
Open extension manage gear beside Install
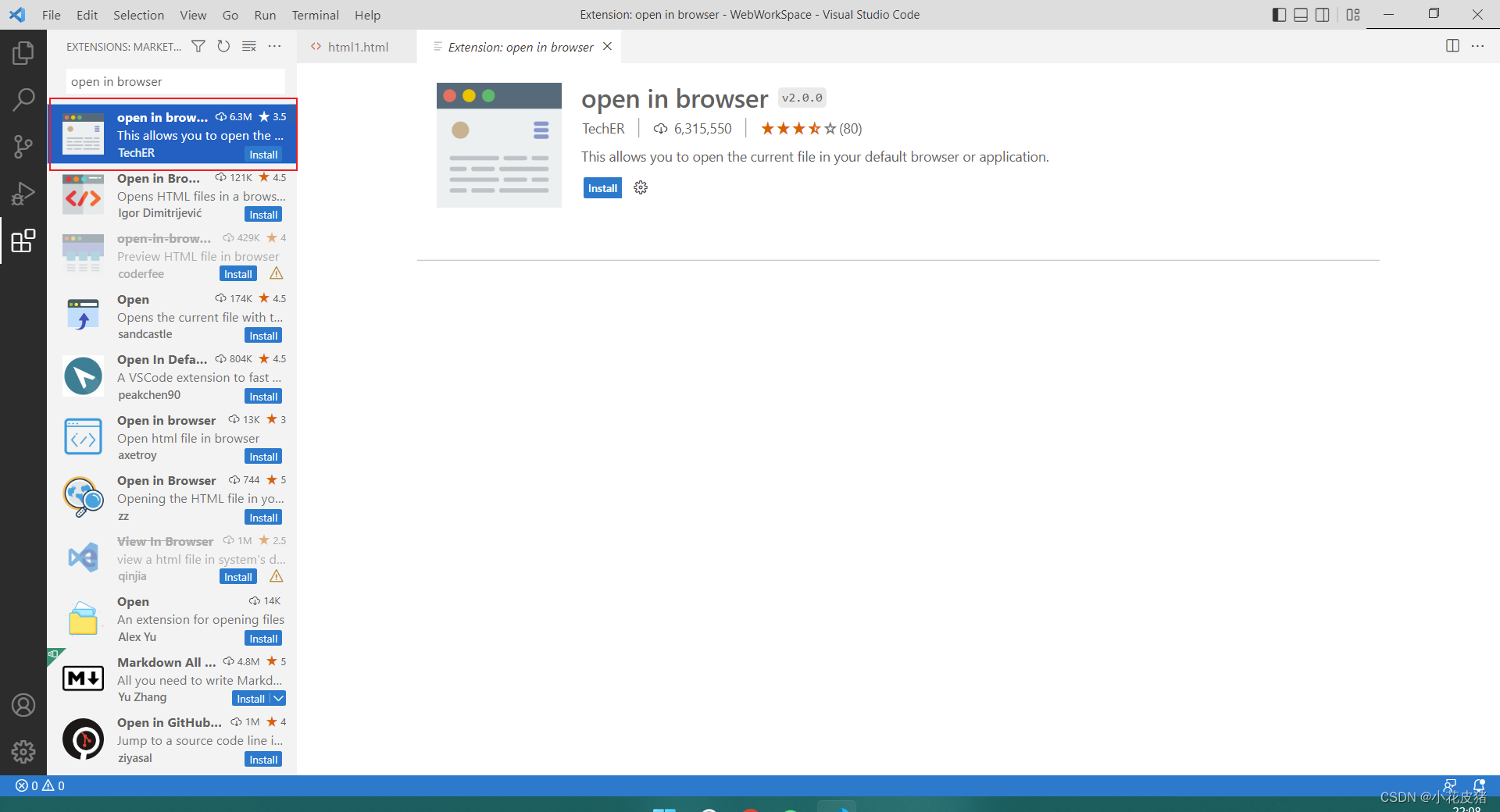point(641,187)
